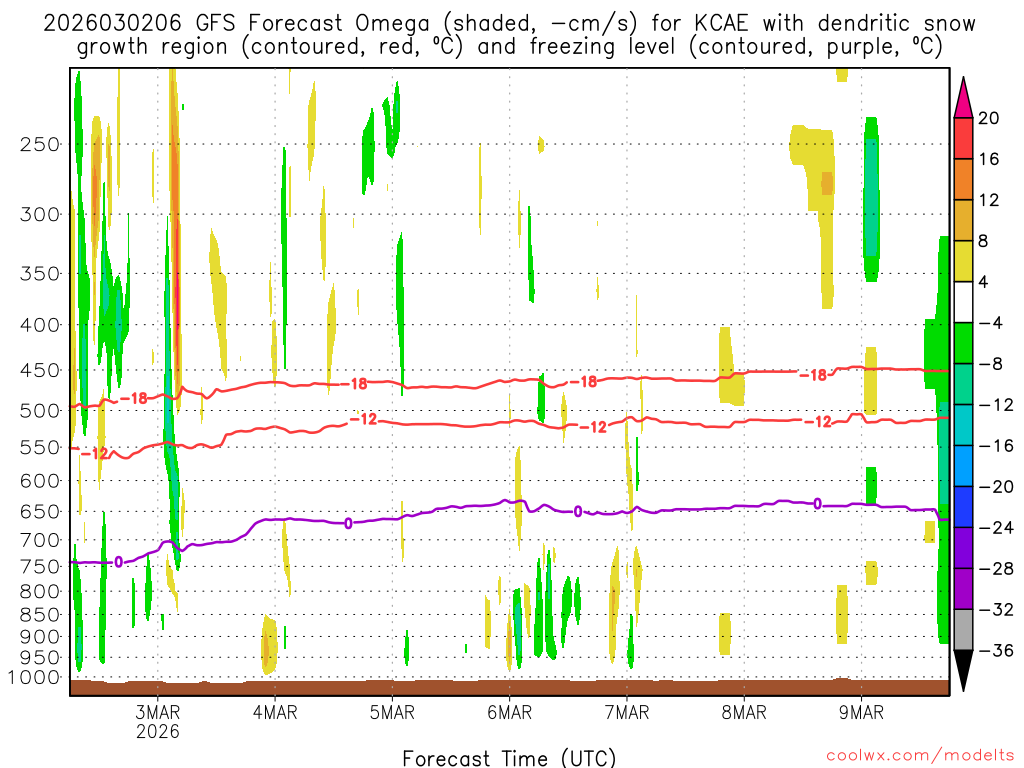
Task: Click the colorbar value label -20
Action: coord(996,487)
